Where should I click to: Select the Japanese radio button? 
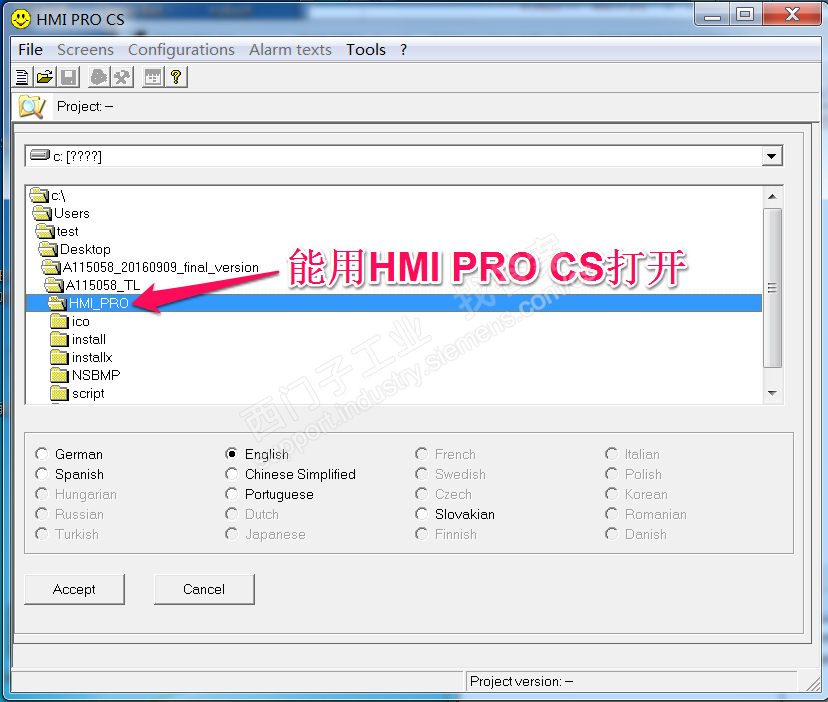[x=231, y=534]
